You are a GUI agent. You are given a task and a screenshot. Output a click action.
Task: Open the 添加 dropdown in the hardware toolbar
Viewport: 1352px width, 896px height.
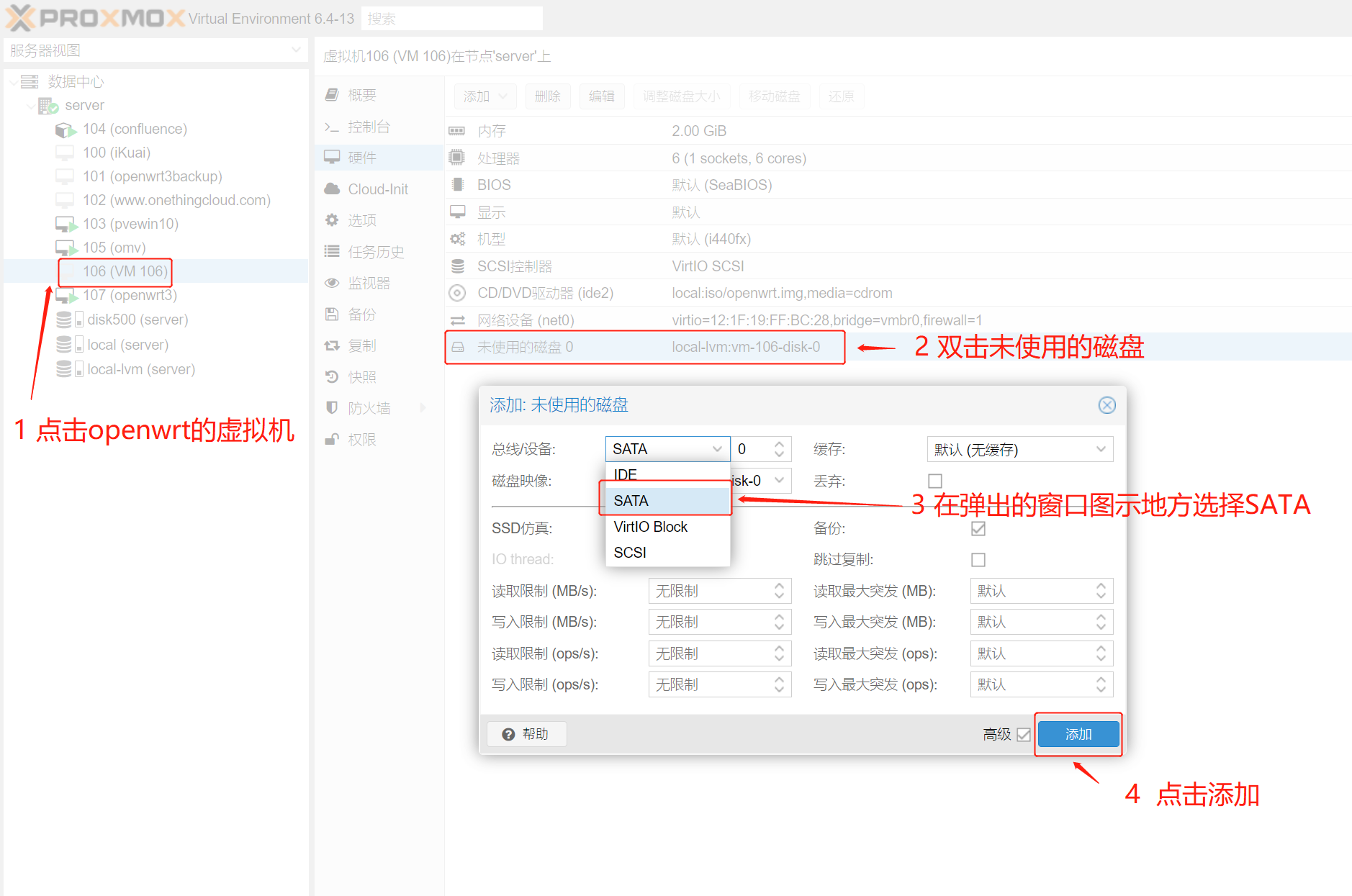[x=485, y=96]
